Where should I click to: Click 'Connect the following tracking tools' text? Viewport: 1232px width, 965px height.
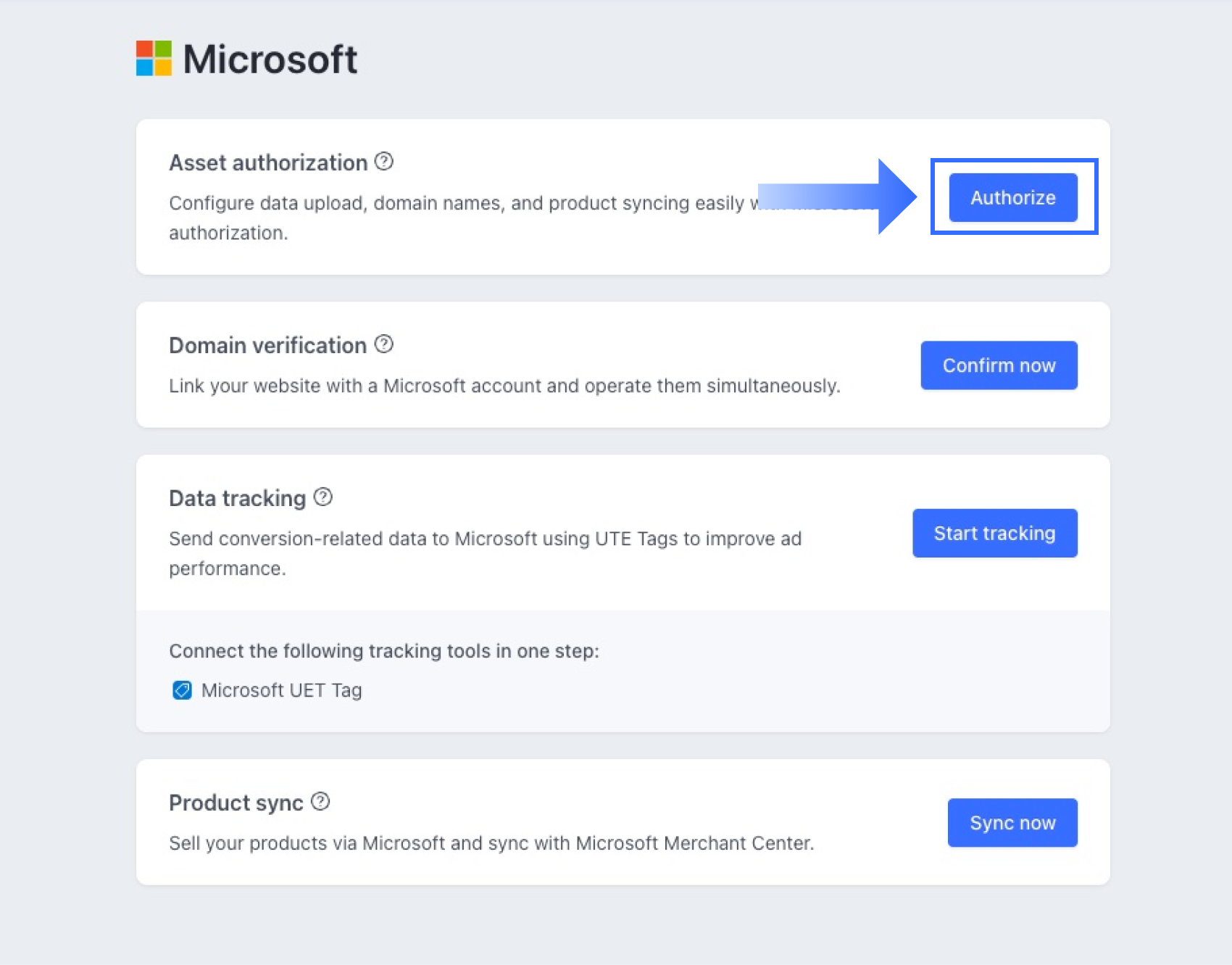(x=384, y=651)
